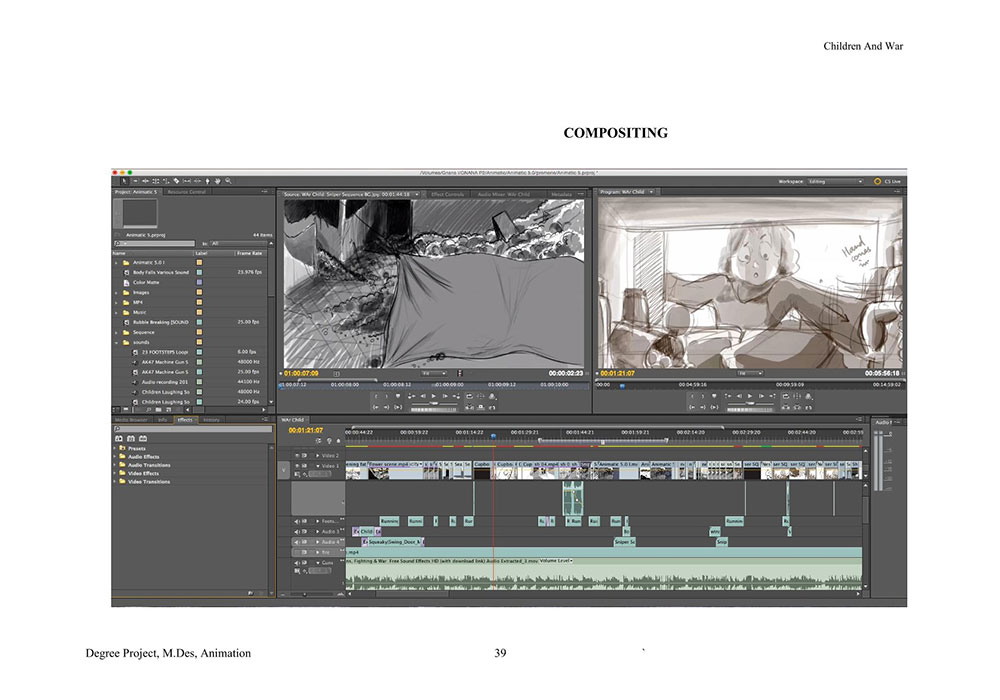1000x700 pixels.
Task: Click the CS Live icon
Action: [x=877, y=181]
